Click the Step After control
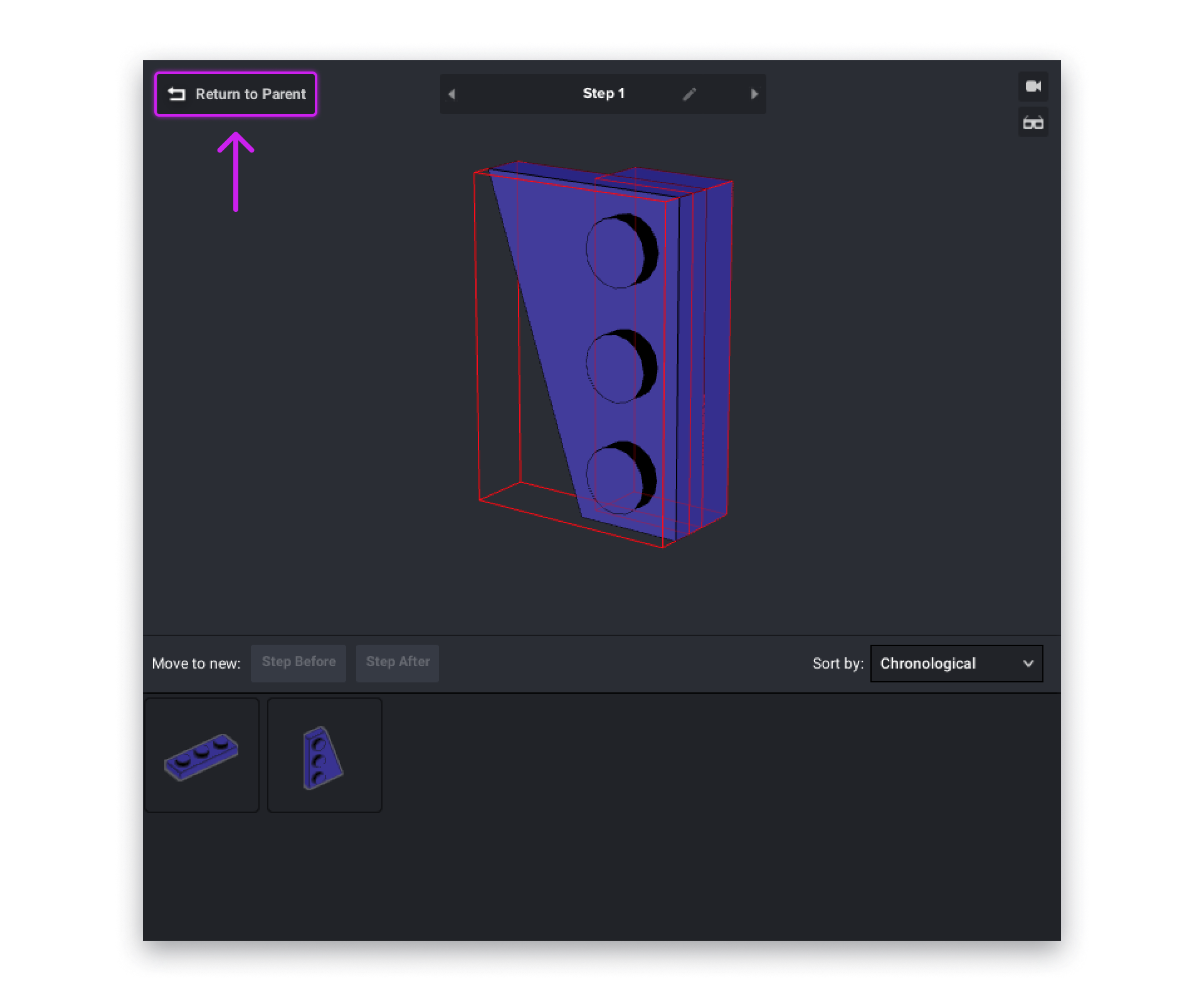Viewport: 1204px width, 1001px height. pos(397,663)
